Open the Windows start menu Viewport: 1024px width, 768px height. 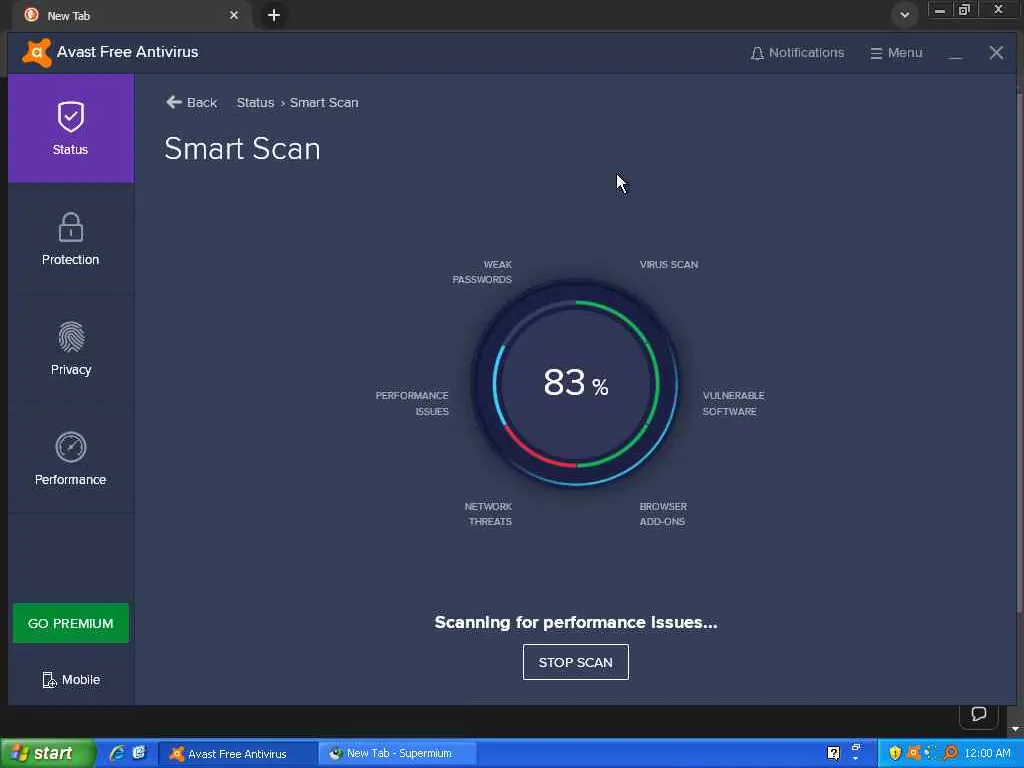pos(47,753)
